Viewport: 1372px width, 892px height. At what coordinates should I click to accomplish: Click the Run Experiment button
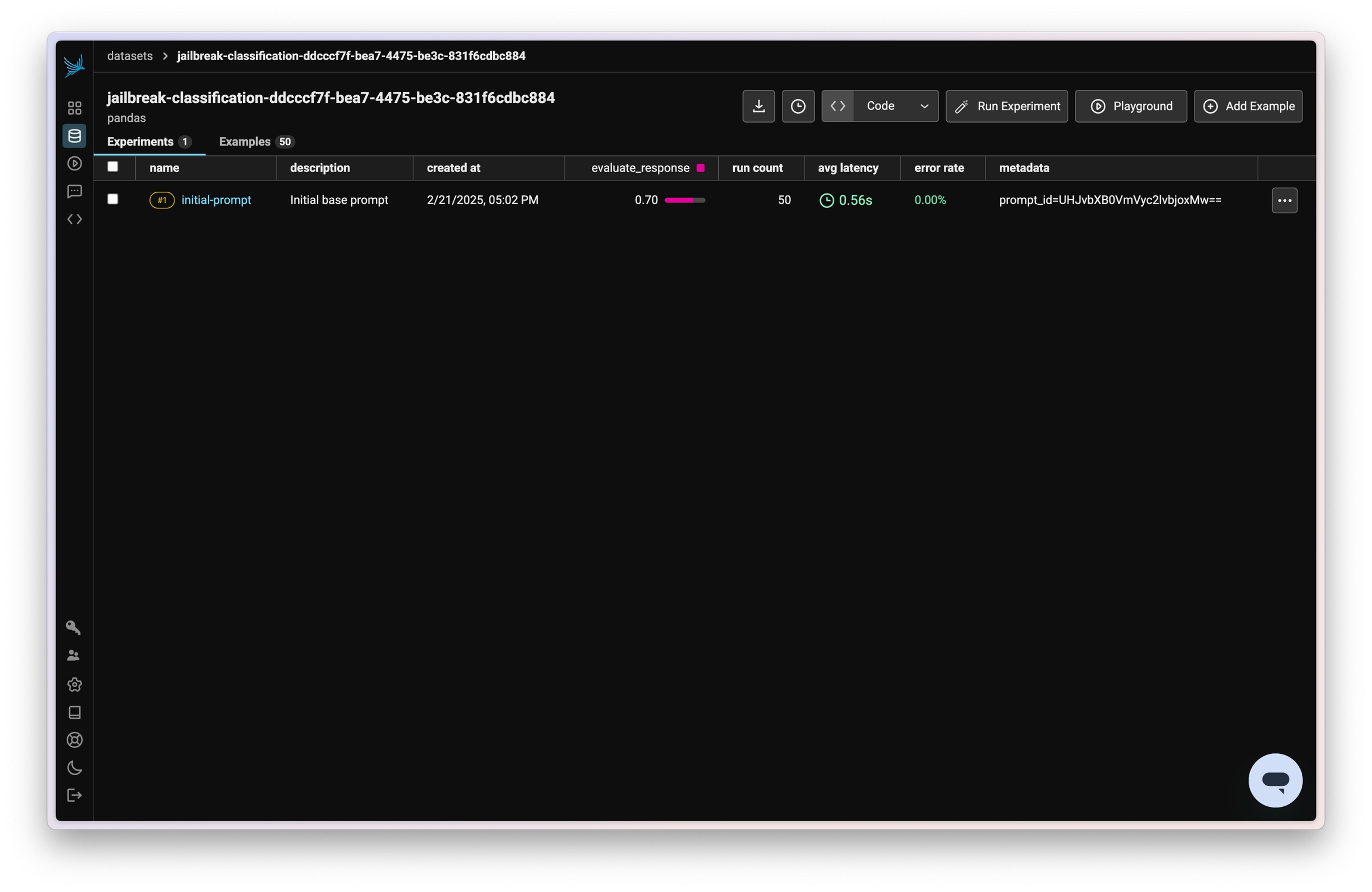pos(1006,106)
